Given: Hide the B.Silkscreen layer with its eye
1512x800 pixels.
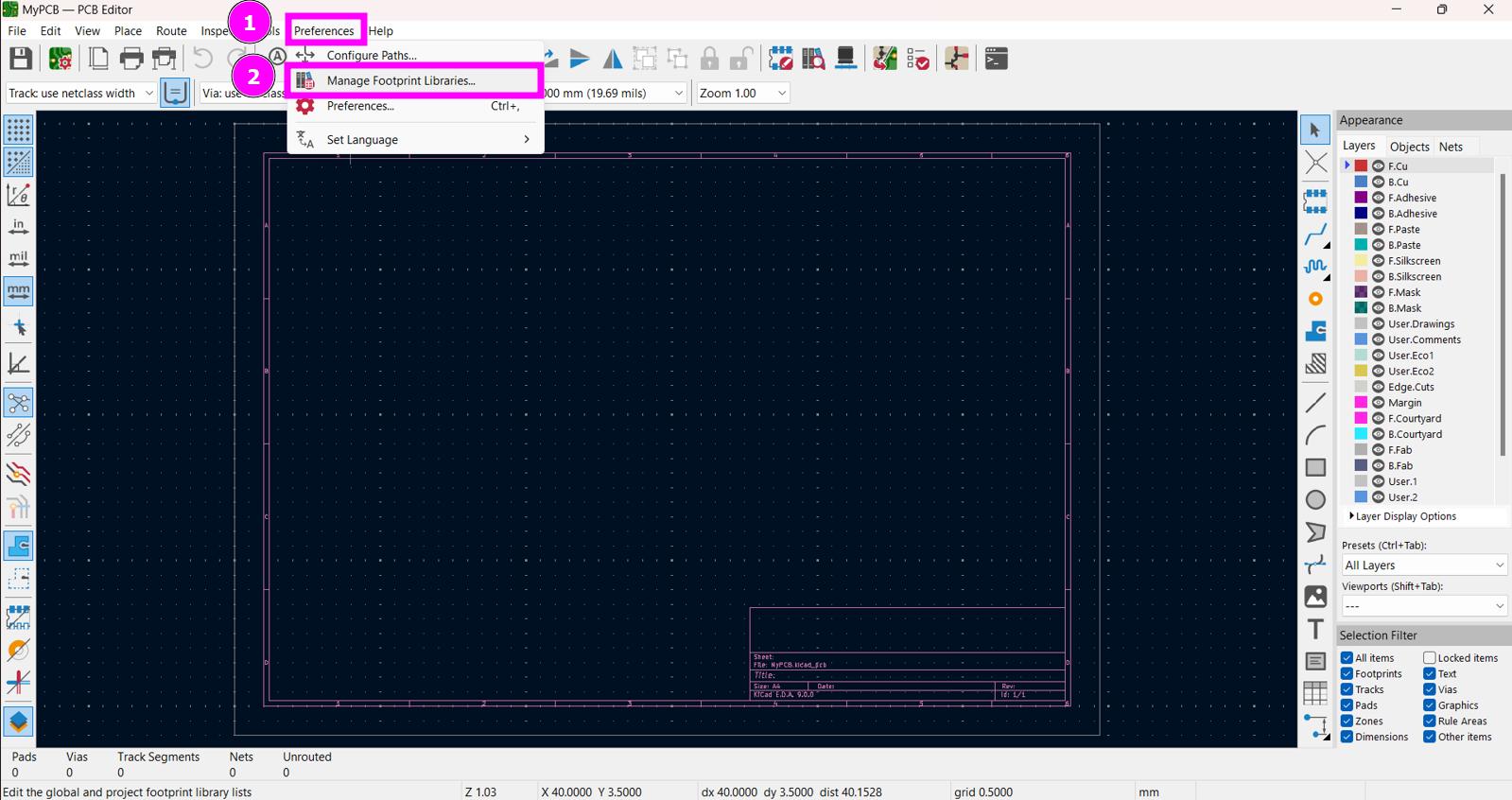Looking at the screenshot, I should (1378, 276).
